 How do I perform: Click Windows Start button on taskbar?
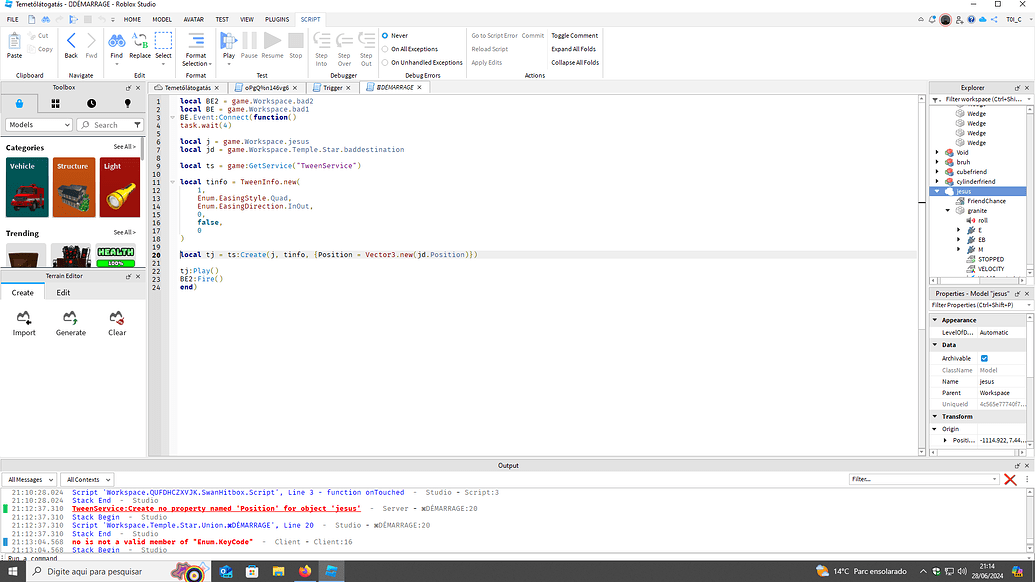click(13, 571)
